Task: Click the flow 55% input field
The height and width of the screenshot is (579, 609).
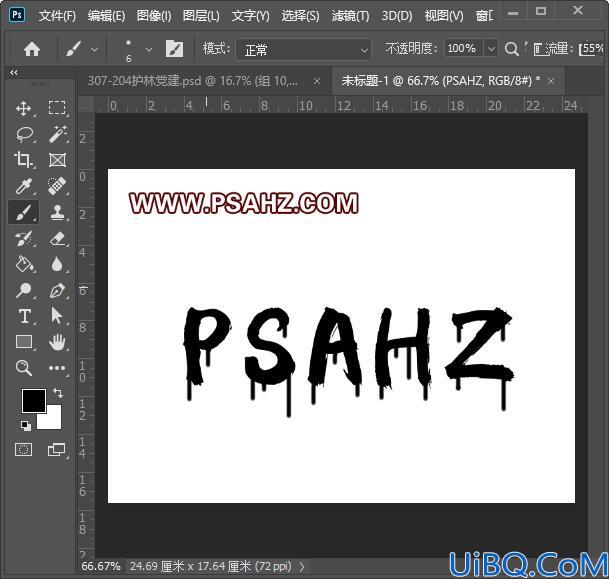Action: coord(593,49)
